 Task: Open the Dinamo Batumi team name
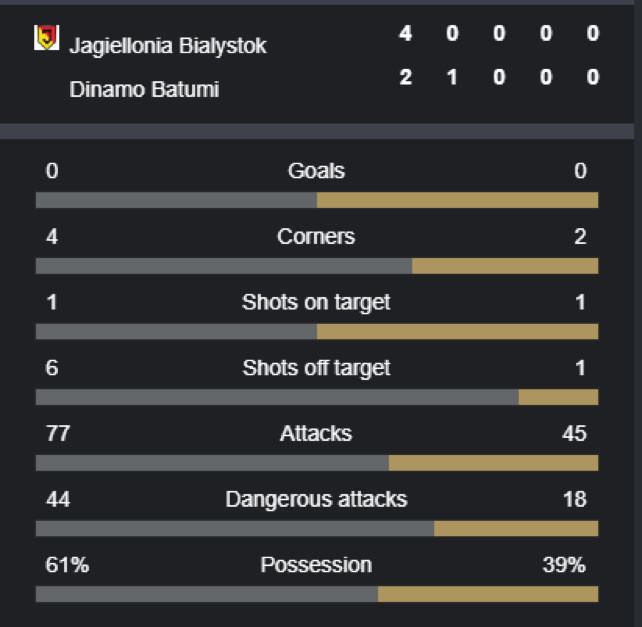tap(144, 89)
